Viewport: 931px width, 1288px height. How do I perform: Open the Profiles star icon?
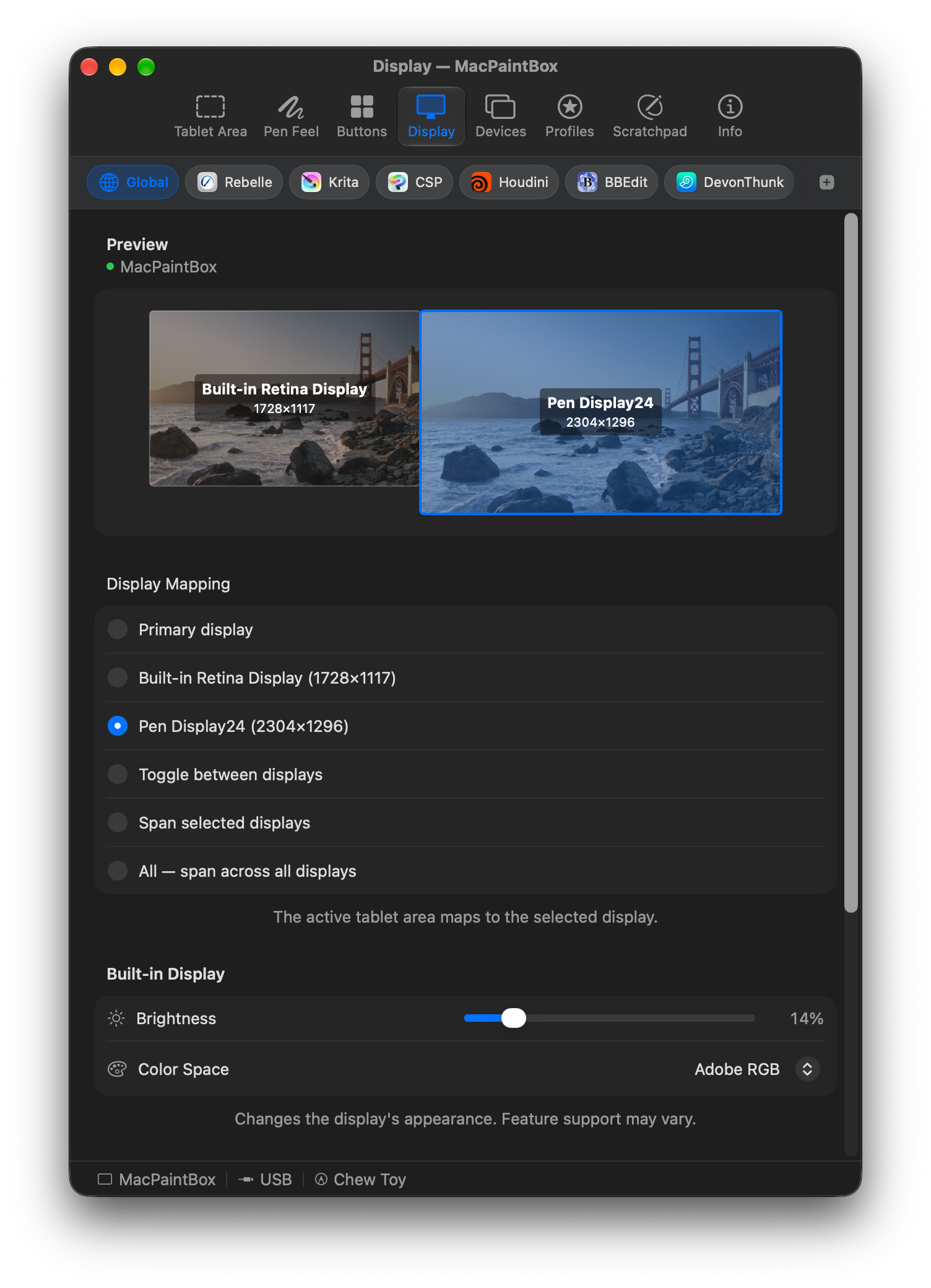click(x=569, y=107)
